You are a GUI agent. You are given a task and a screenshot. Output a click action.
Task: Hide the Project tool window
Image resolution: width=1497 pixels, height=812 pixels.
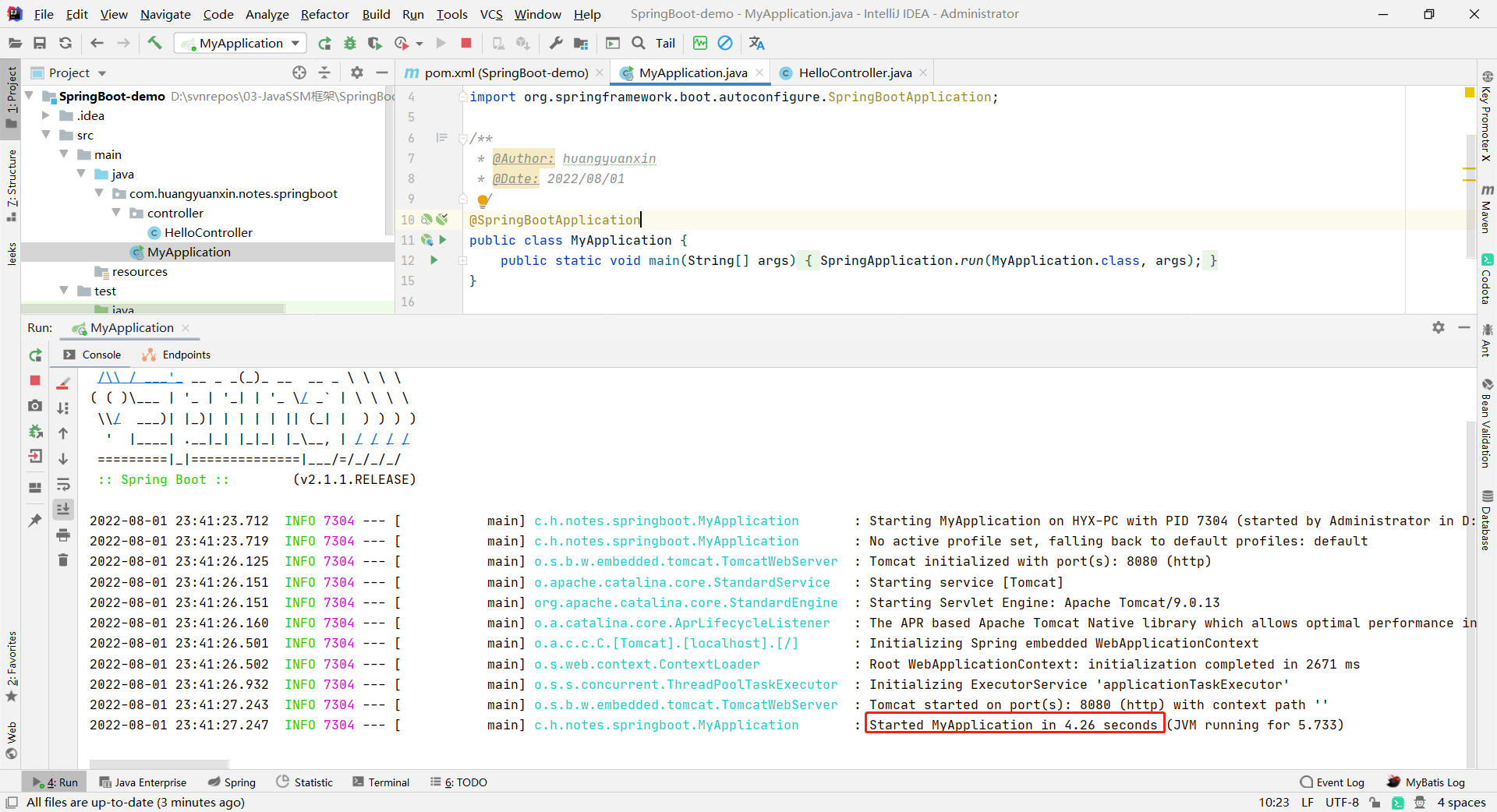coord(382,72)
